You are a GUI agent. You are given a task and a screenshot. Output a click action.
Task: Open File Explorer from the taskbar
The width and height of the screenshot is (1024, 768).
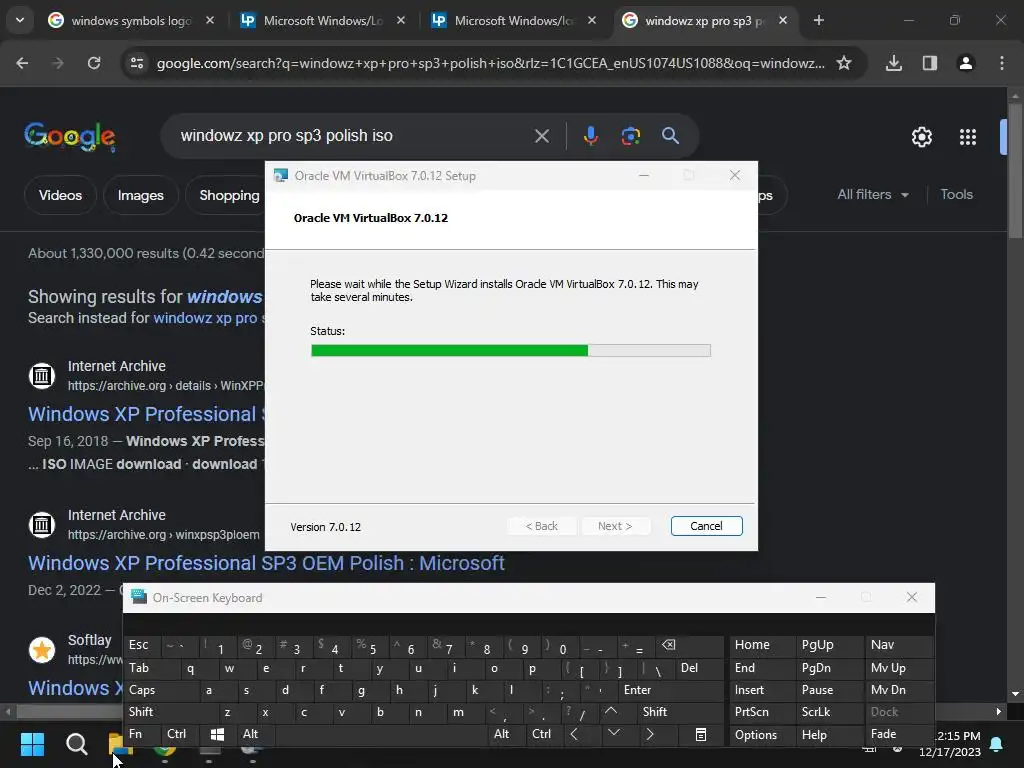point(120,744)
